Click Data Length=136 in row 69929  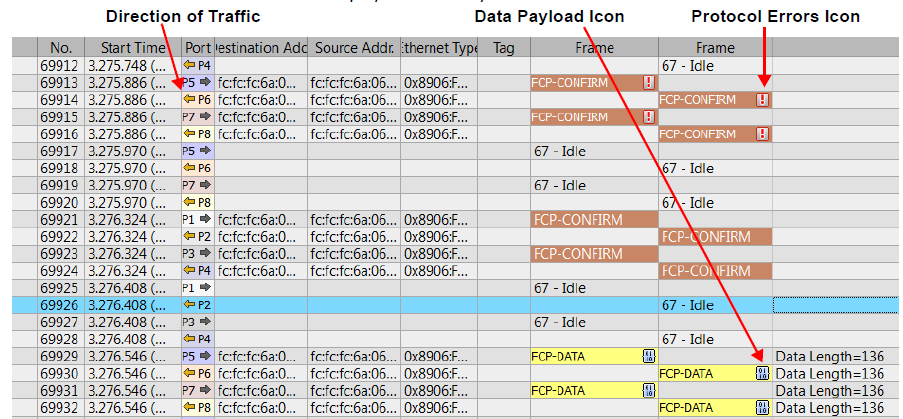coord(830,356)
